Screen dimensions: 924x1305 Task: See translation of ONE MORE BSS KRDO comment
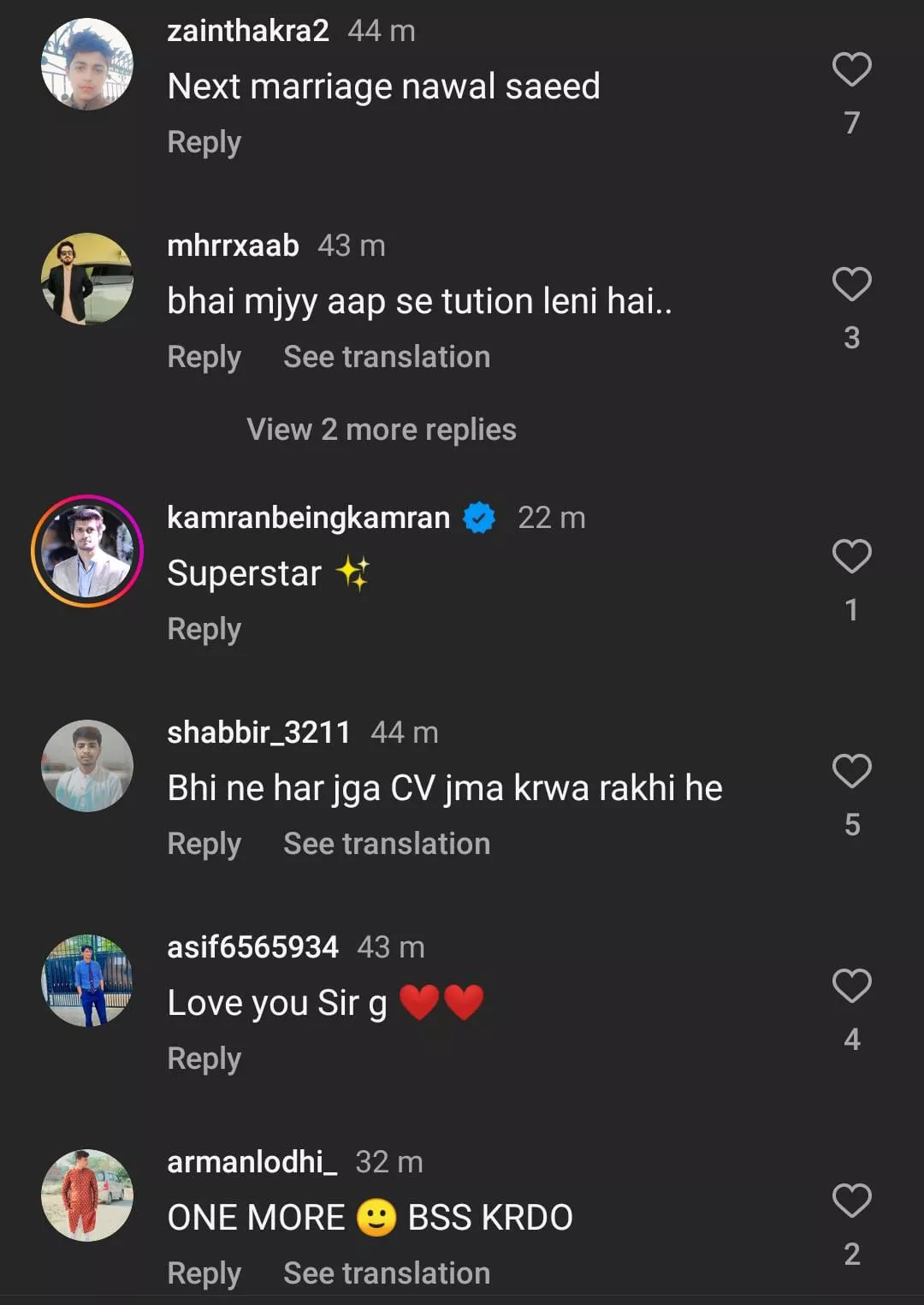pos(387,1273)
